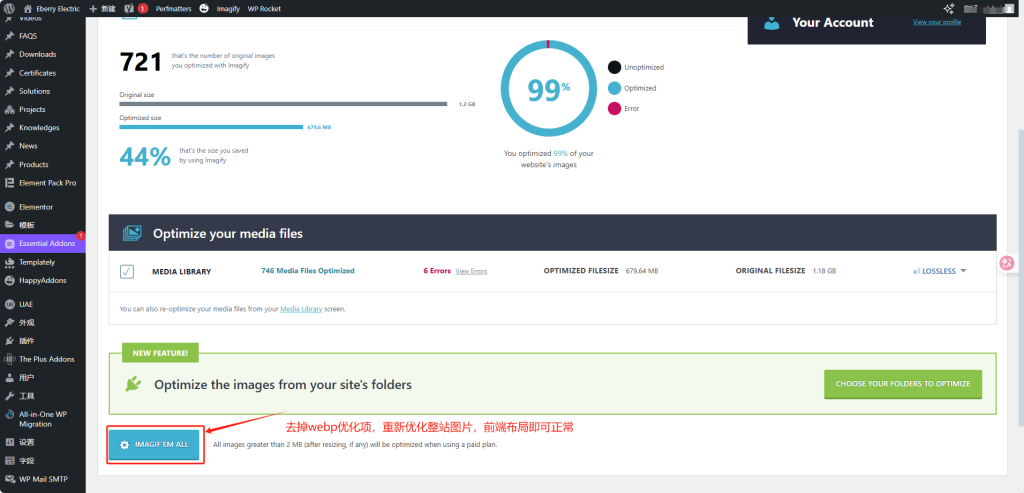Click the View Errors link

point(471,271)
